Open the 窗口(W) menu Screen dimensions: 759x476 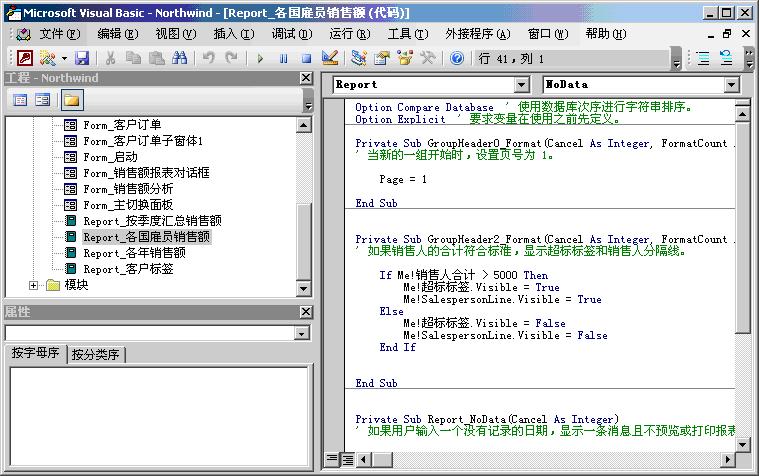(548, 34)
